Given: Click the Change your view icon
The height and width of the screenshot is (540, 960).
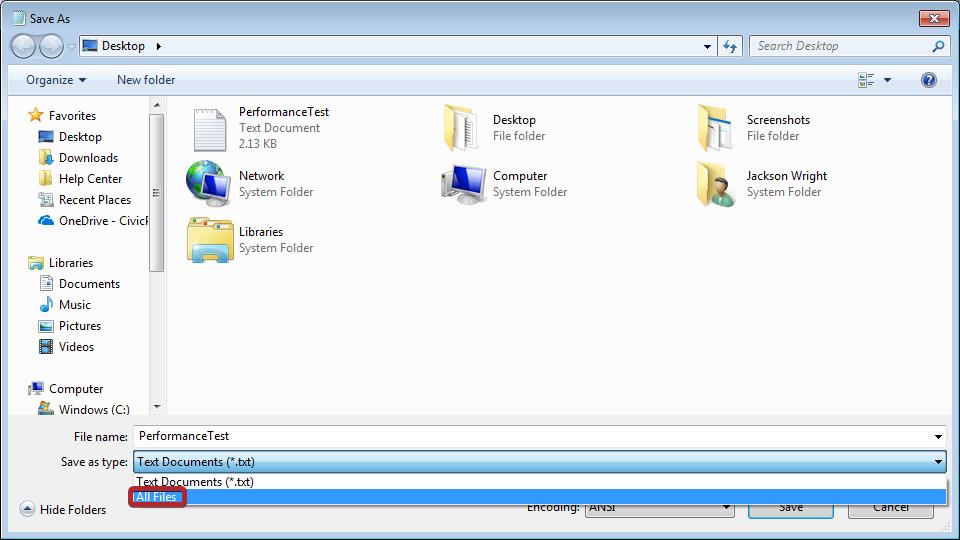Looking at the screenshot, I should tap(866, 80).
